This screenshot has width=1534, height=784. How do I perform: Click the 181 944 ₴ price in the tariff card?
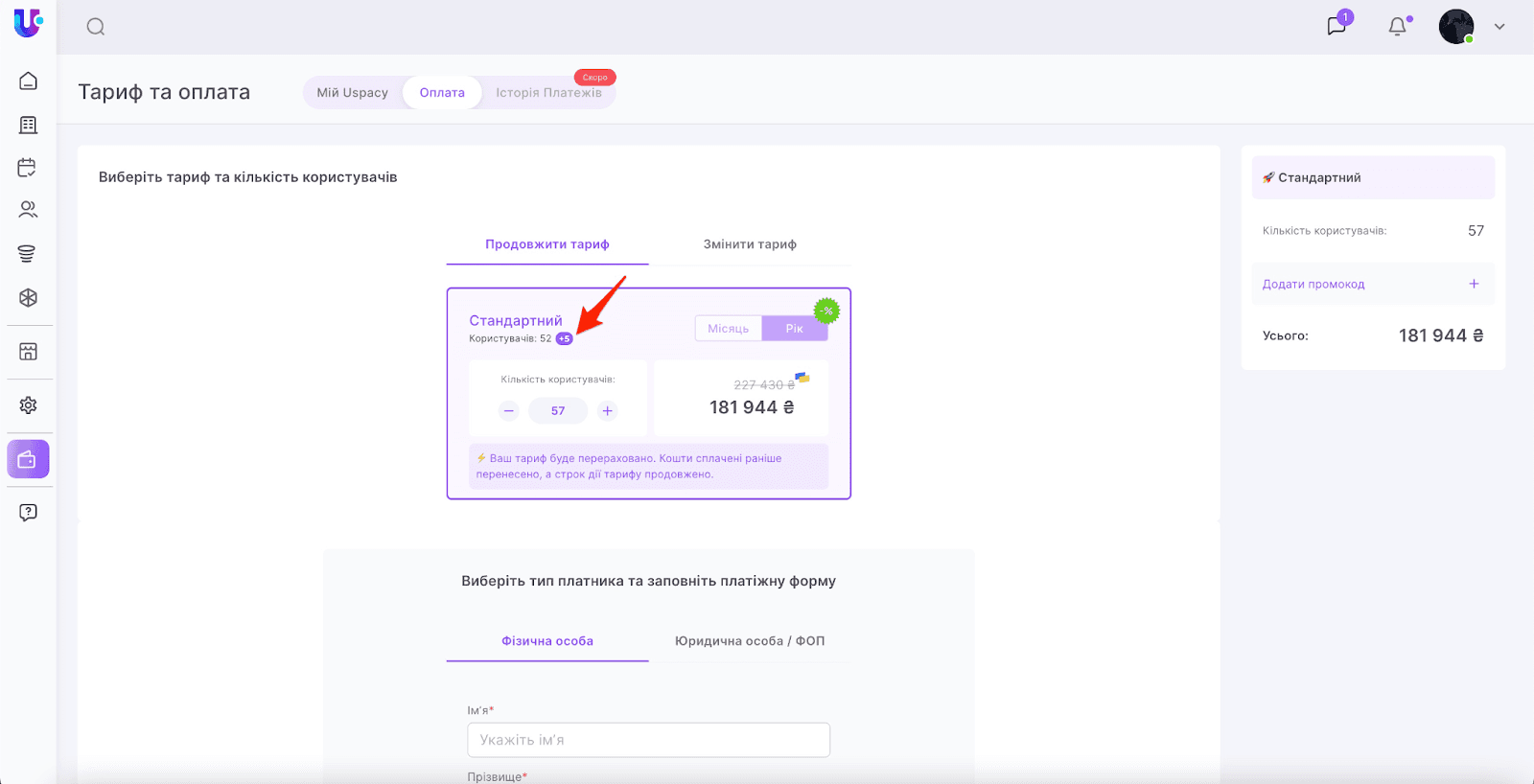tap(752, 408)
